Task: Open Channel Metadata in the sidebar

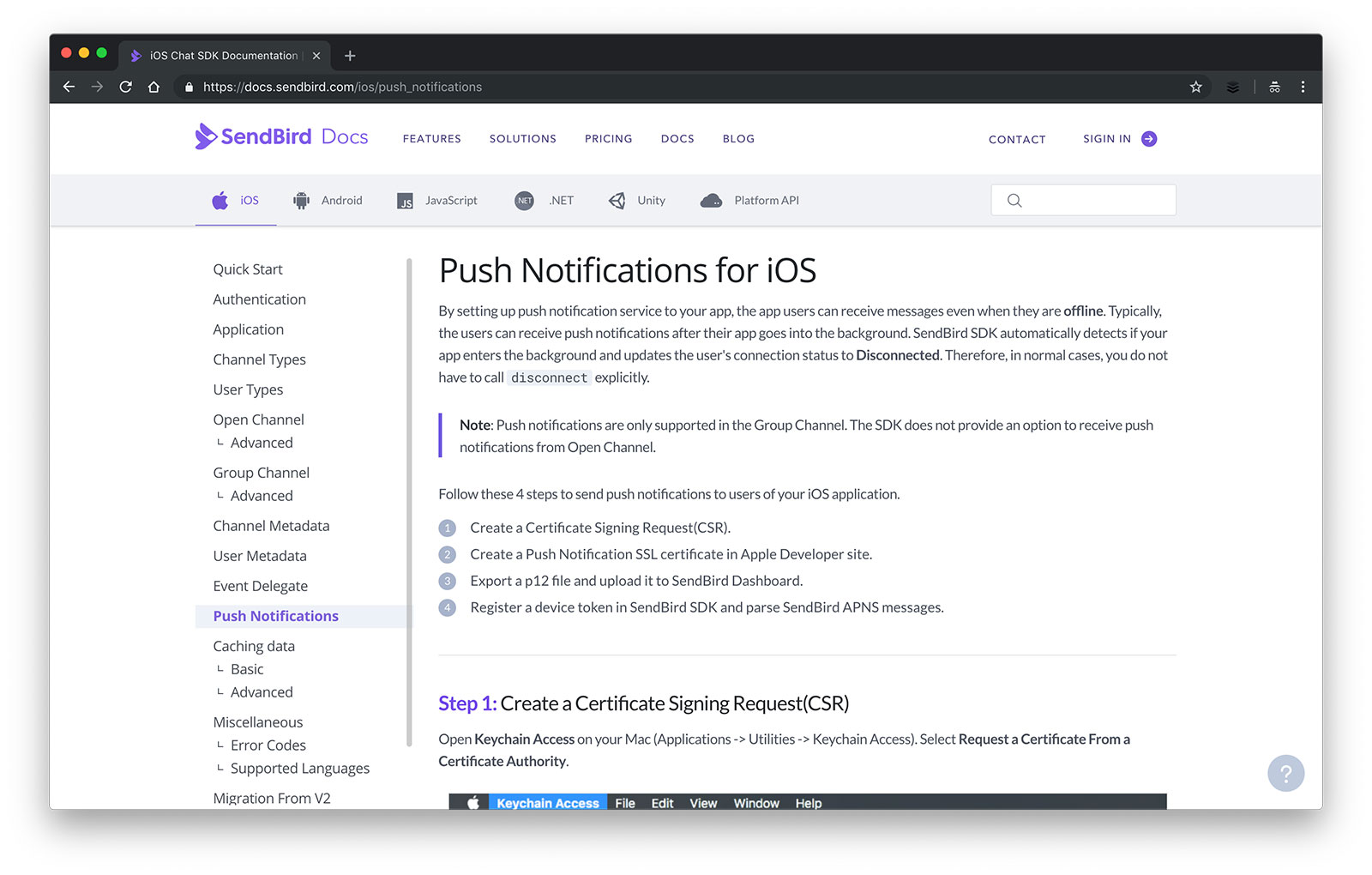Action: pos(271,526)
